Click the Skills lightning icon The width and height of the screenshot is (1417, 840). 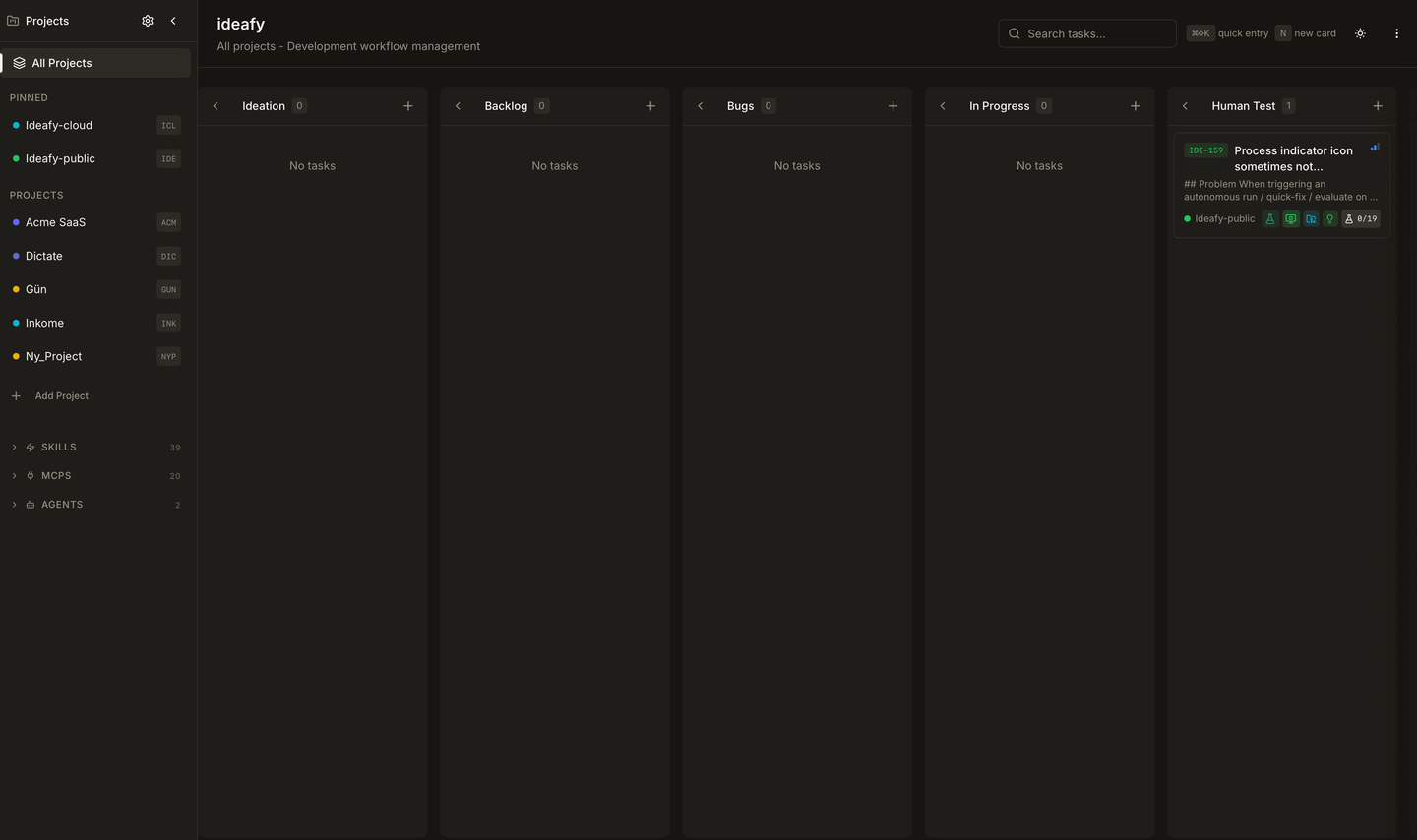coord(31,448)
